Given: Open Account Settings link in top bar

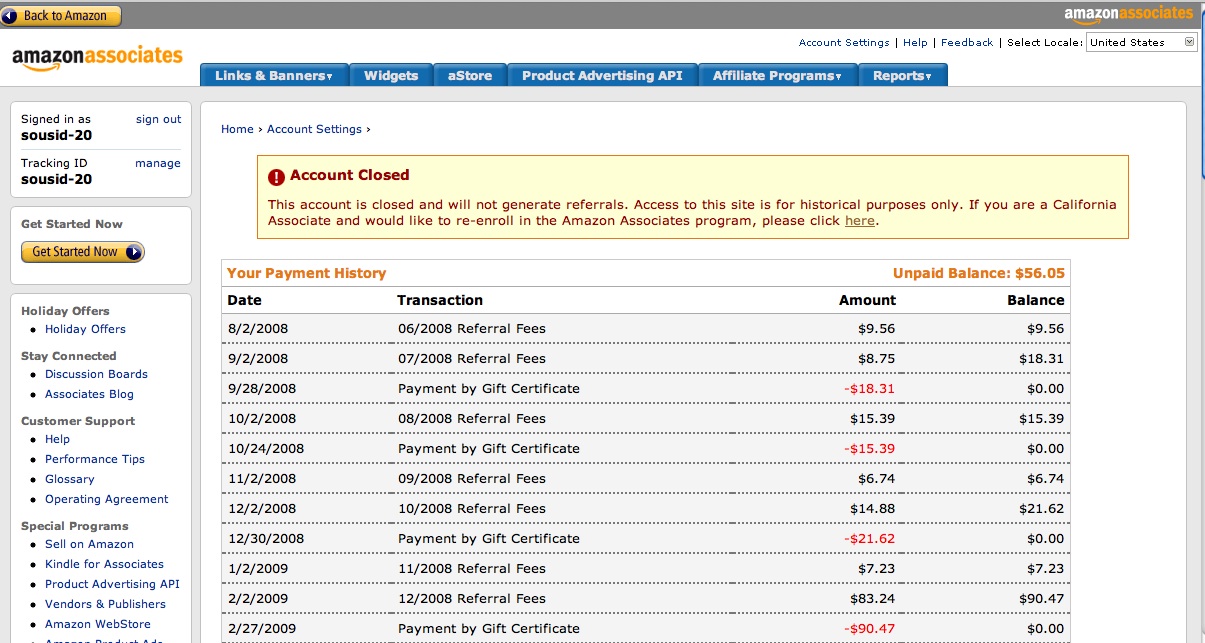Looking at the screenshot, I should point(843,43).
